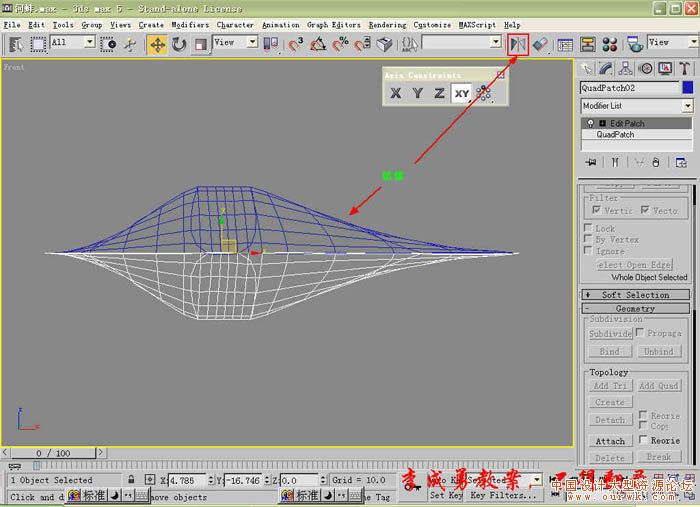The width and height of the screenshot is (700, 507).
Task: Open the Customize menu
Action: tap(432, 25)
